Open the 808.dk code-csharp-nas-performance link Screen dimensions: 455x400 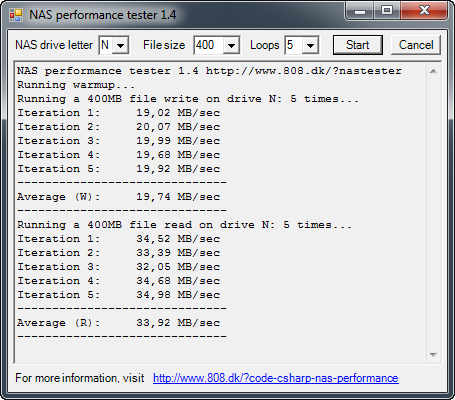[276, 378]
